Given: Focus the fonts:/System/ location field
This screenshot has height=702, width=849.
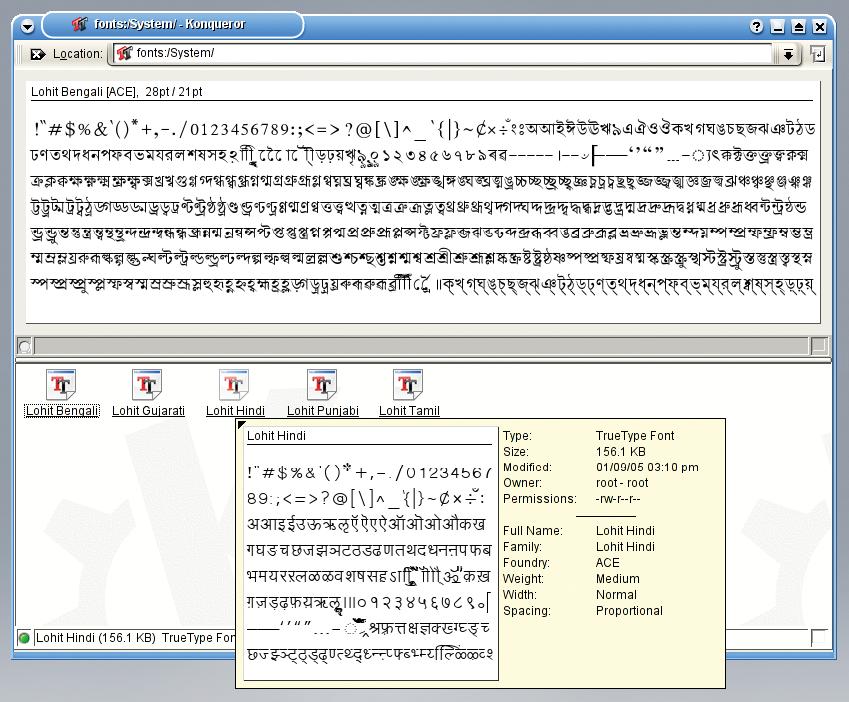Looking at the screenshot, I should pos(442,54).
